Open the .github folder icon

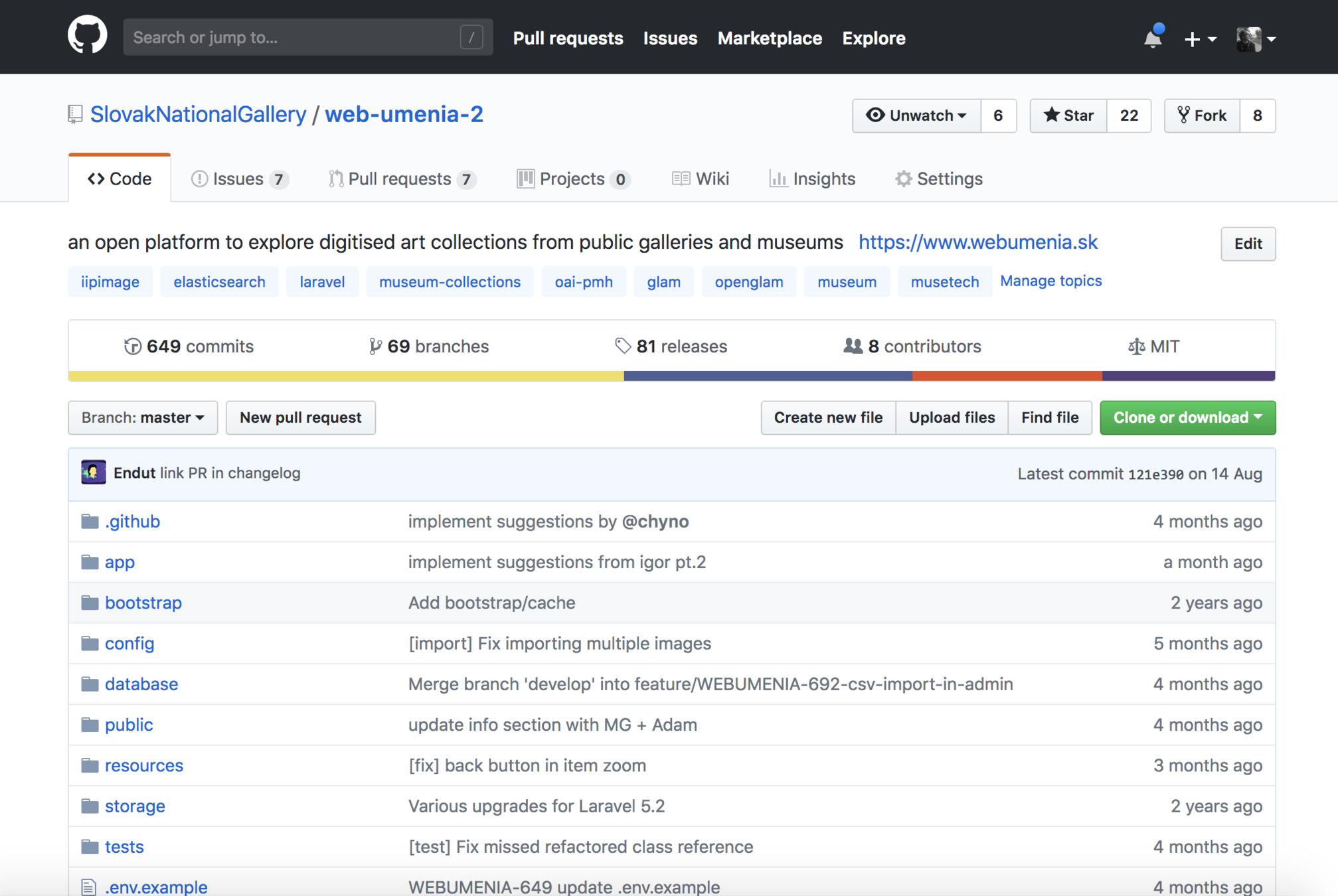tap(90, 522)
